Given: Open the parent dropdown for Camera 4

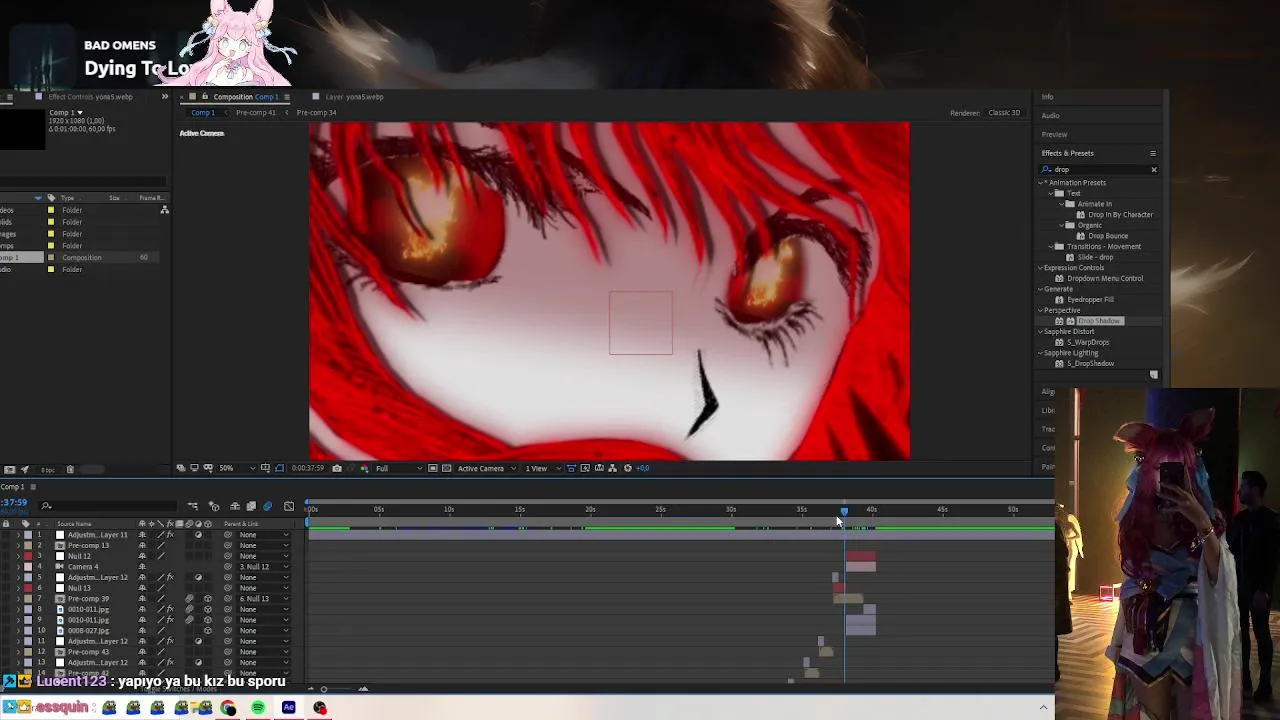Looking at the screenshot, I should (263, 567).
